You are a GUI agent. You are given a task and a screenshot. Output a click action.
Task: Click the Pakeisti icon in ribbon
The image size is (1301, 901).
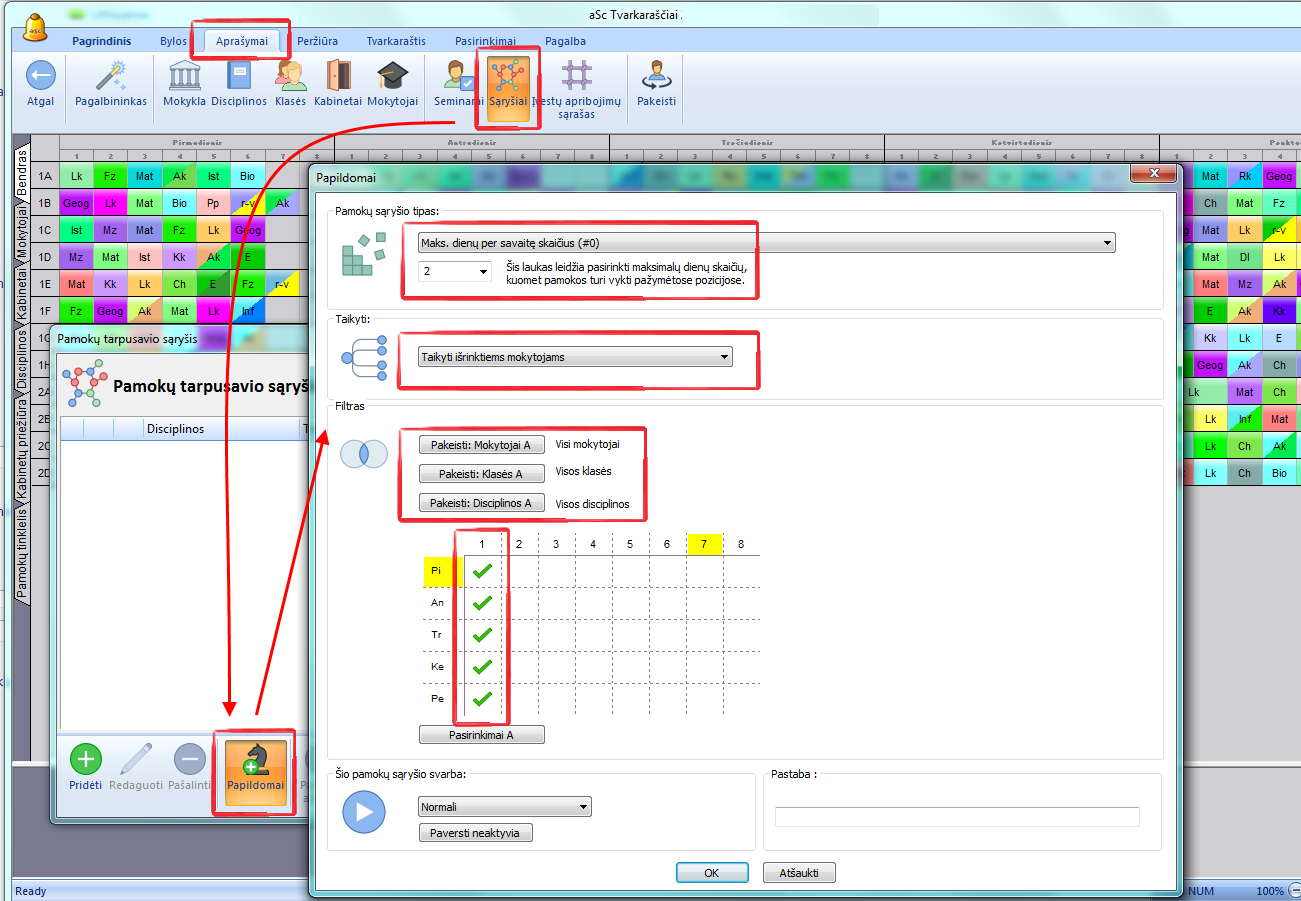click(656, 77)
